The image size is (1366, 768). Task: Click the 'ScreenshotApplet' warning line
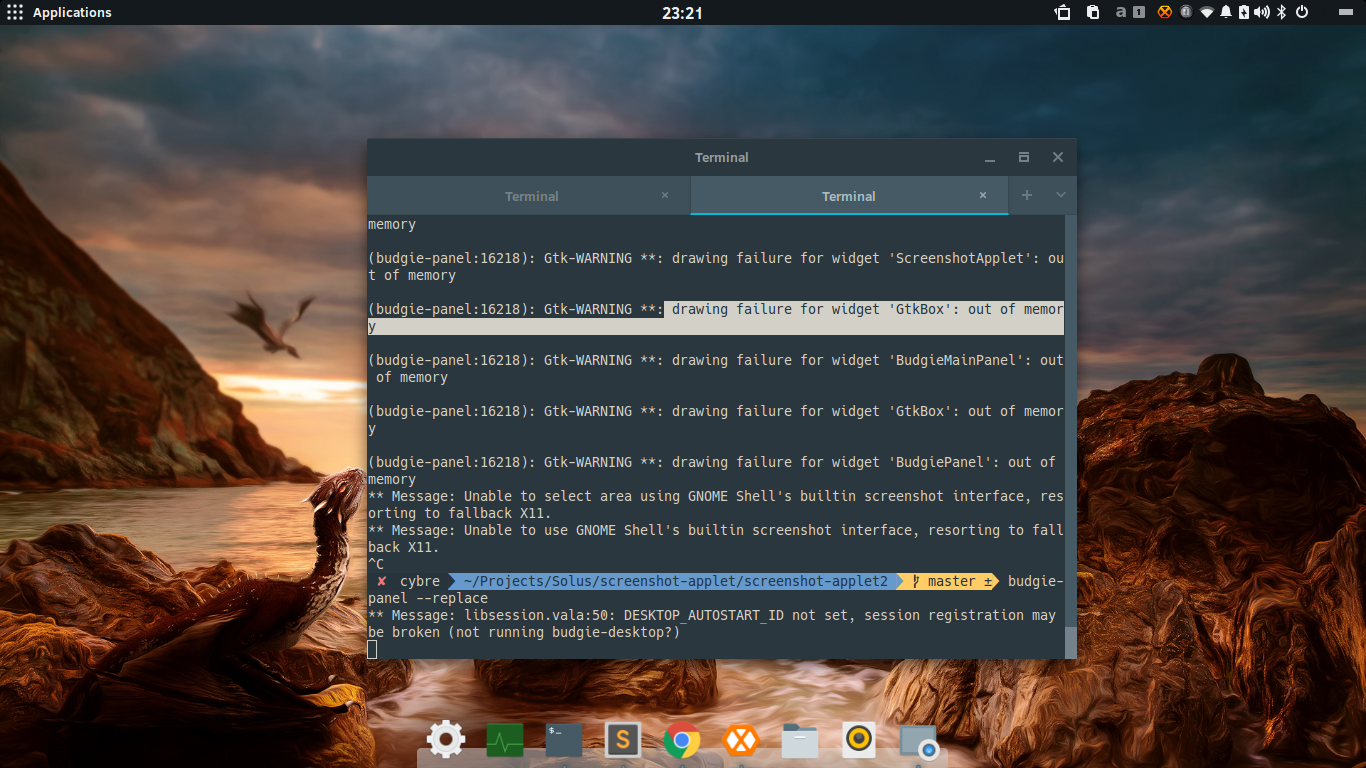716,267
